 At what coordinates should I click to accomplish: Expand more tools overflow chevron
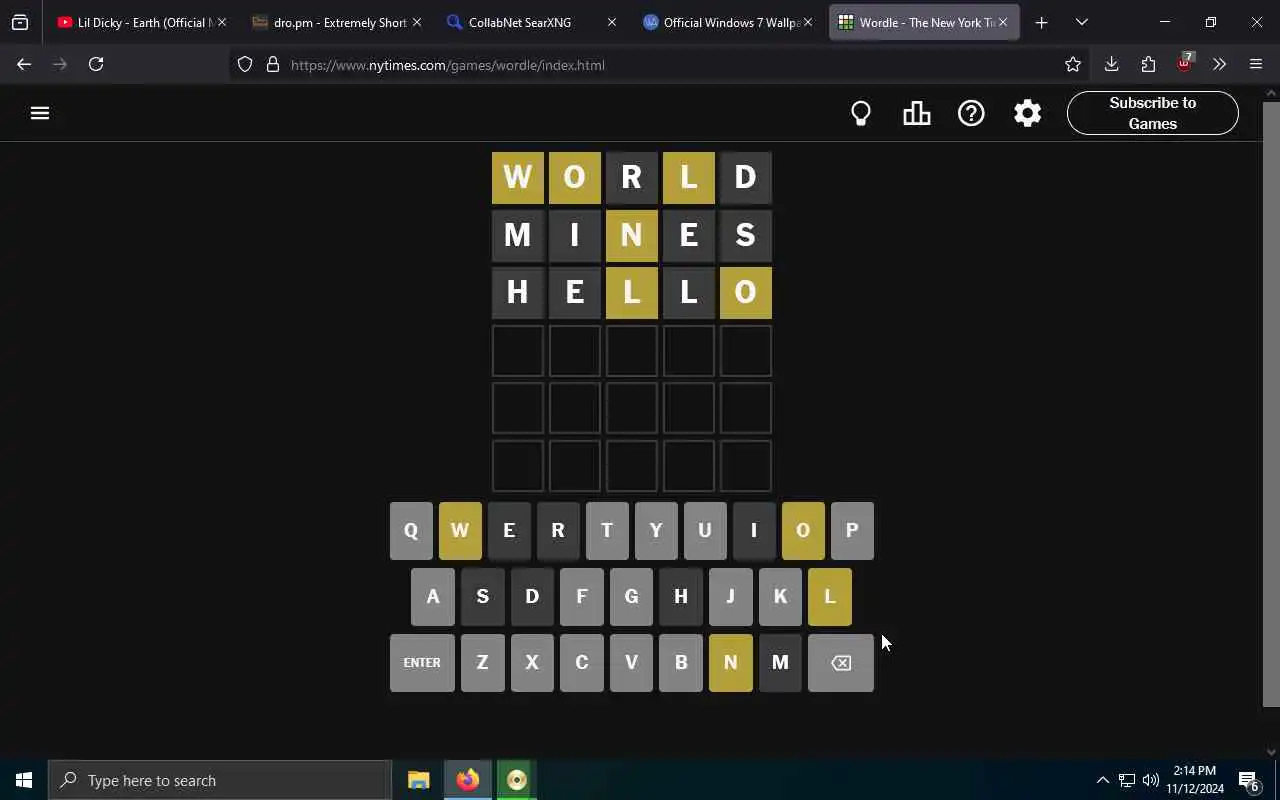click(x=1219, y=64)
